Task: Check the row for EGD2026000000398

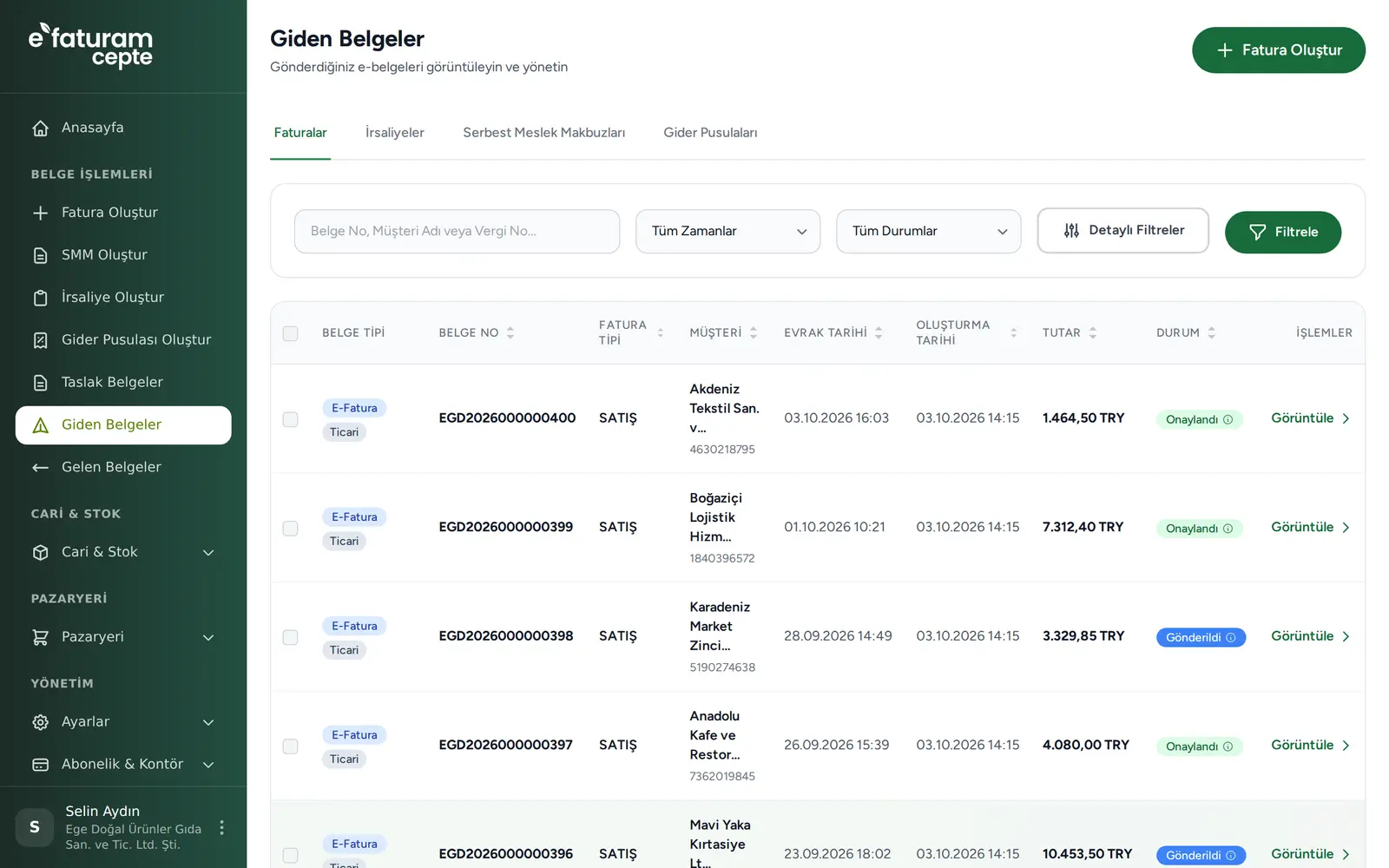Action: tap(290, 637)
